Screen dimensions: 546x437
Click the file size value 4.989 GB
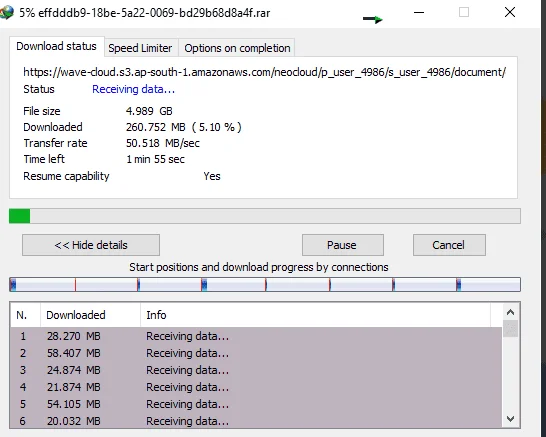[149, 111]
